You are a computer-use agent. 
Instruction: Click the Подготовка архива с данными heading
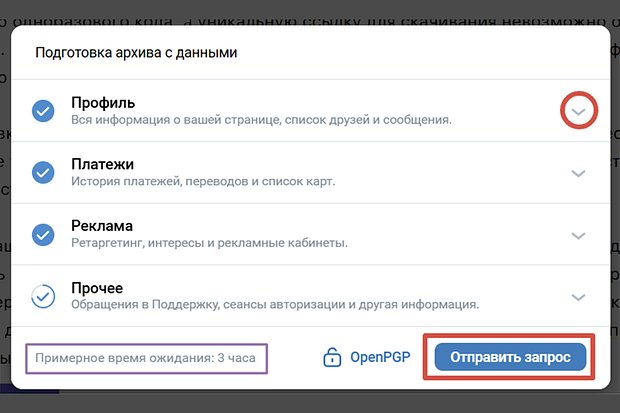(x=136, y=53)
